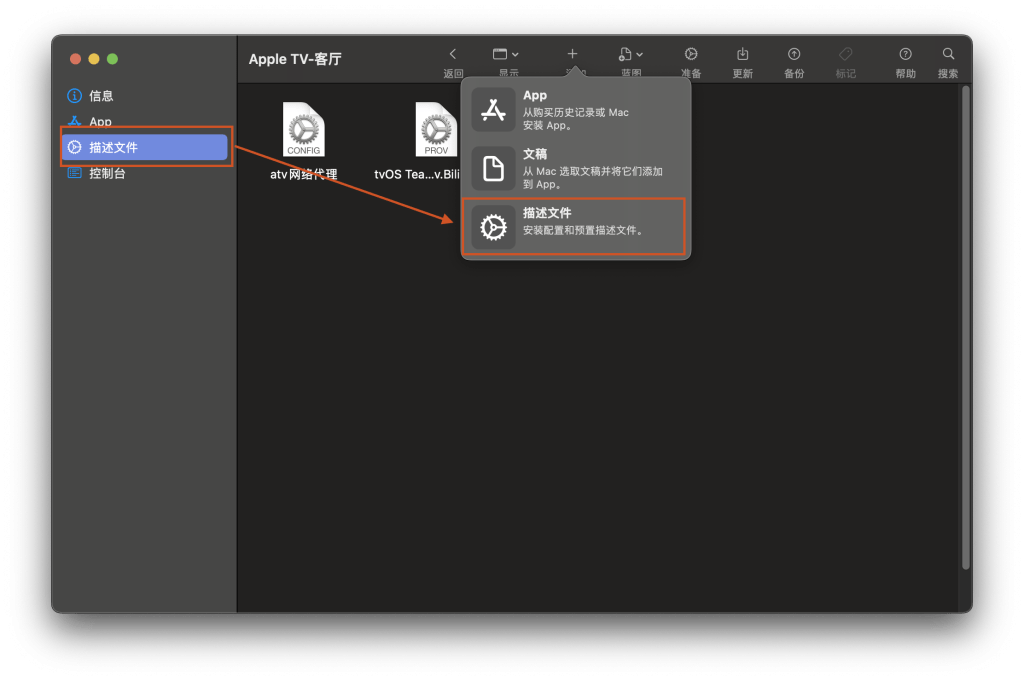
Task: Click the plus add button
Action: coord(572,54)
